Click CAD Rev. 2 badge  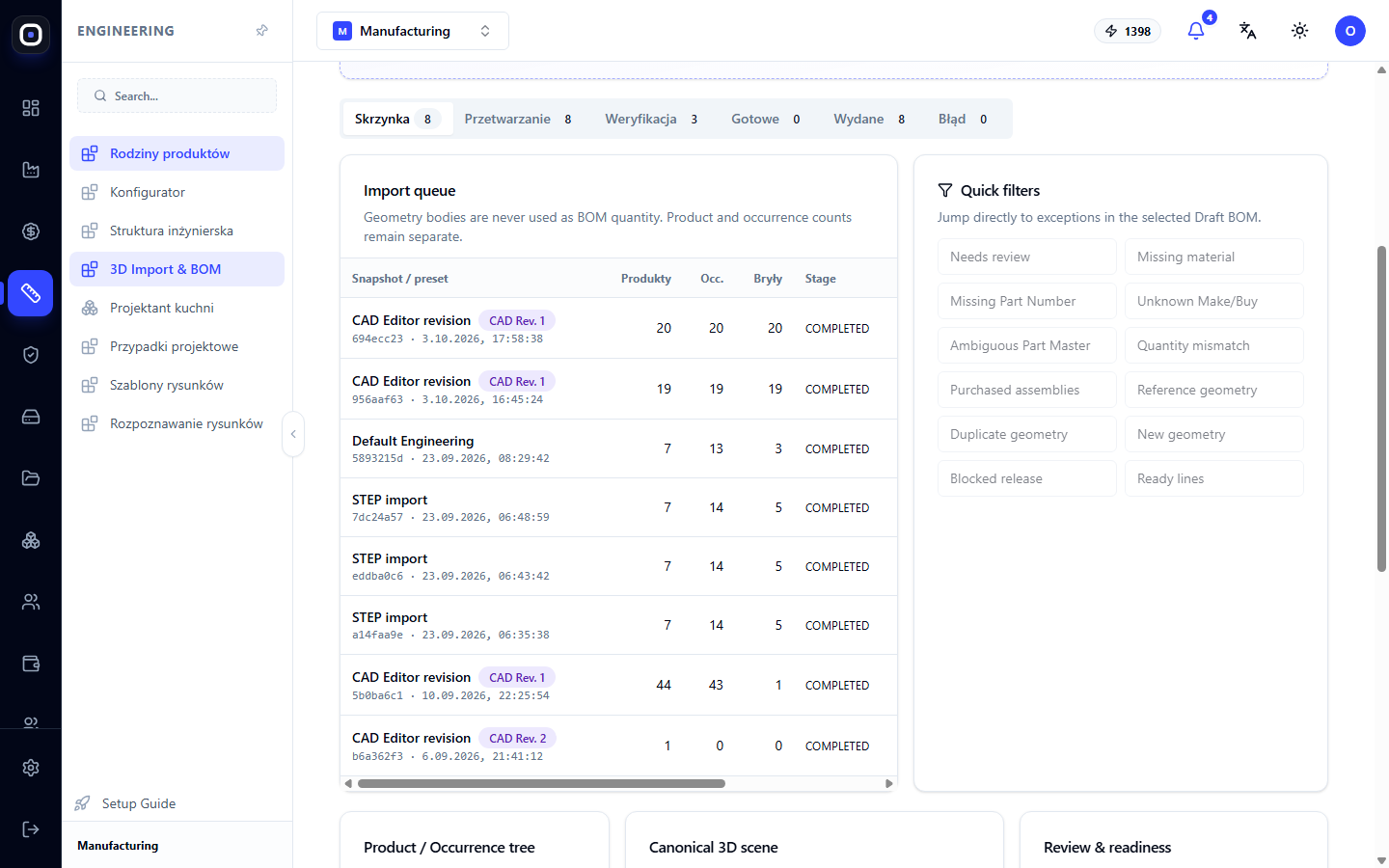pos(517,738)
